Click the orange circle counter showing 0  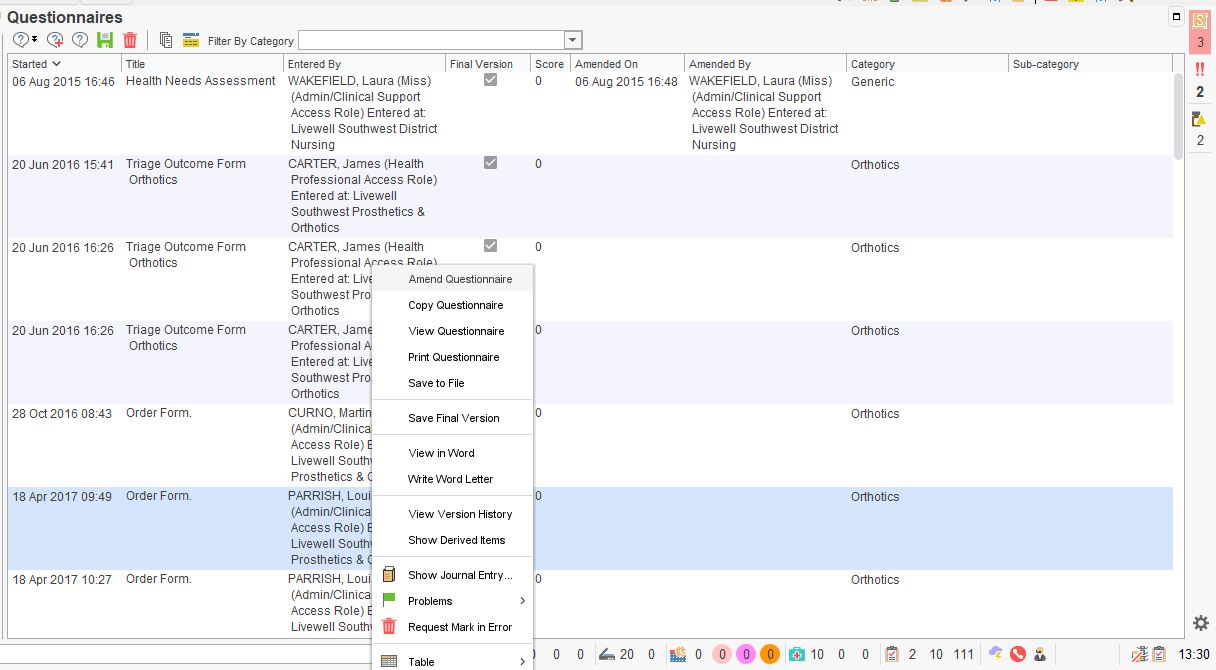[x=769, y=654]
